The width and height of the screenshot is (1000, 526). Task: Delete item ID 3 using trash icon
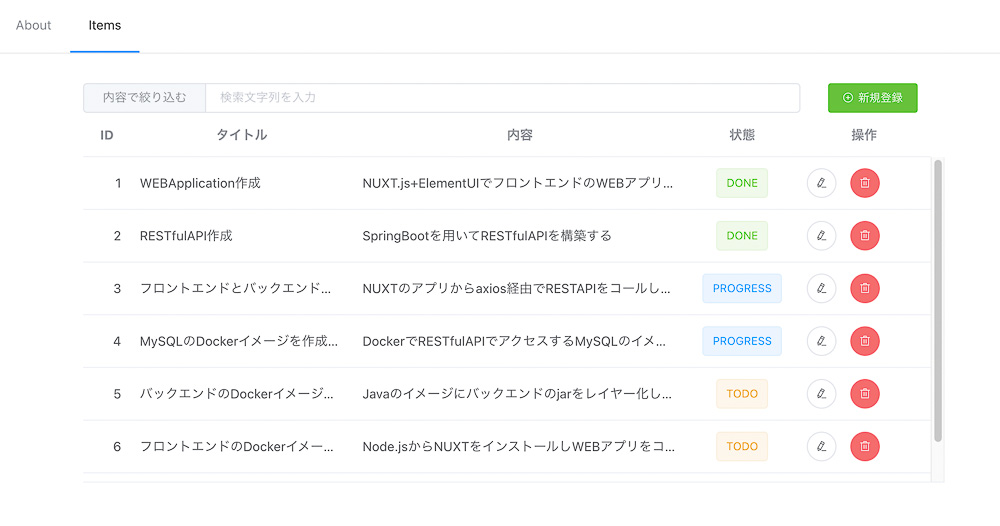(865, 288)
